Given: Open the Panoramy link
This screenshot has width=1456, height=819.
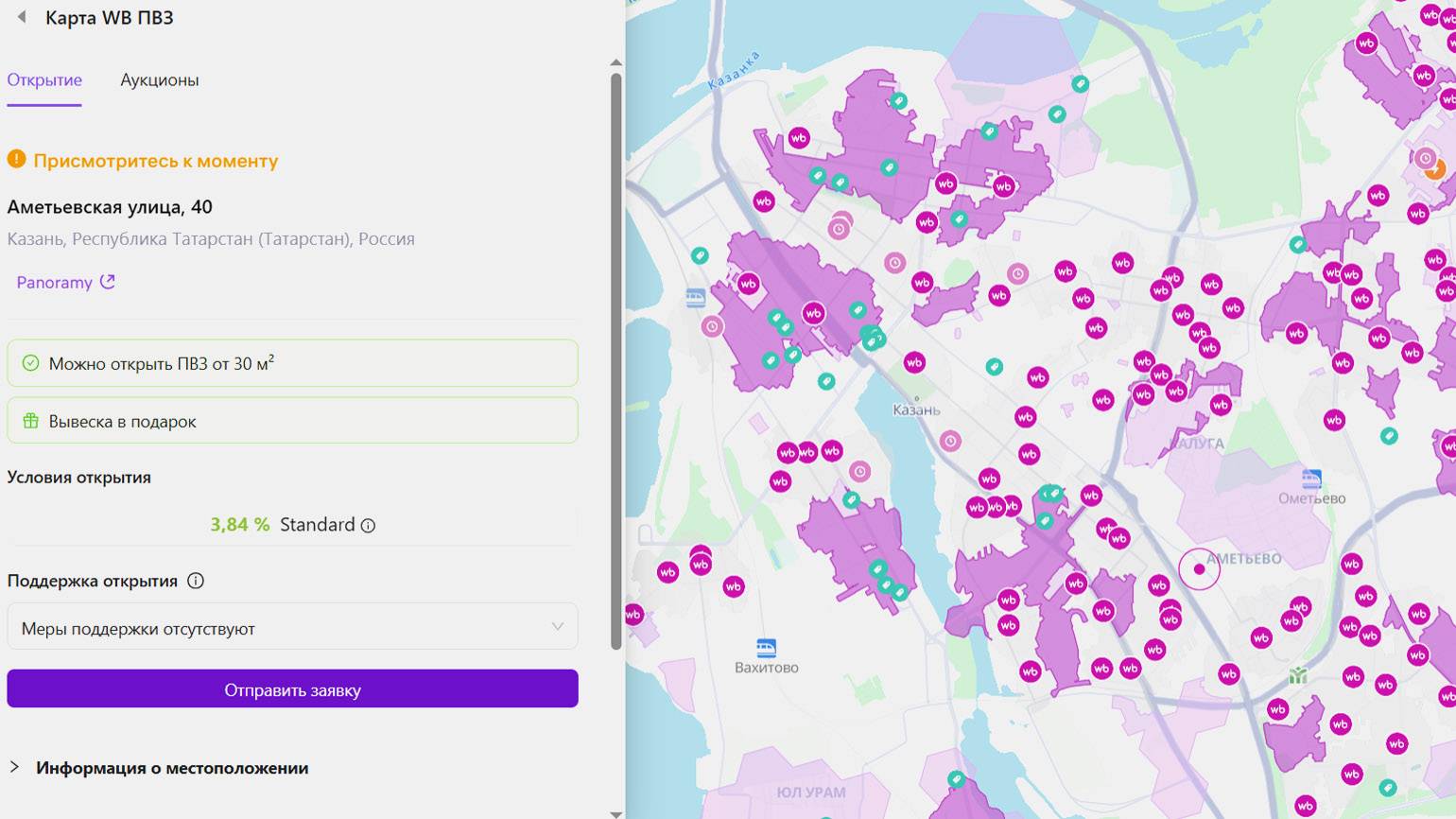Looking at the screenshot, I should point(55,282).
